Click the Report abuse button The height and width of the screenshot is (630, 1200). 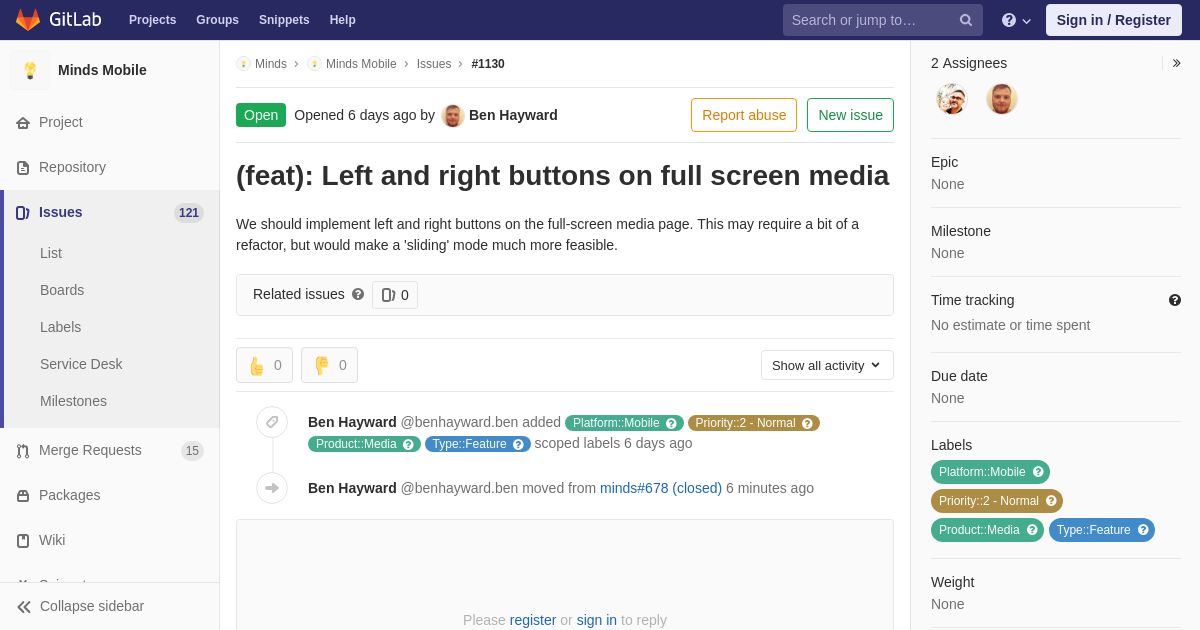tap(744, 115)
